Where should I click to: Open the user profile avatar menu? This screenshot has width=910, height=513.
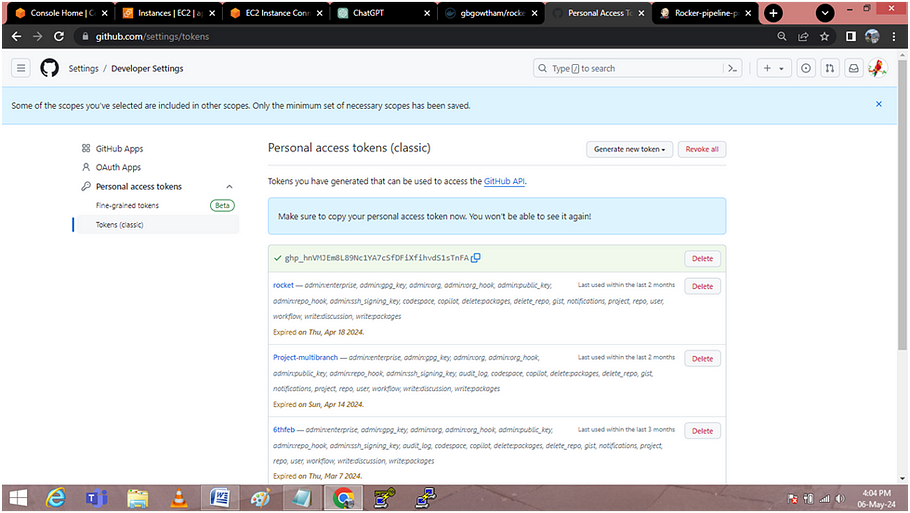(x=878, y=68)
